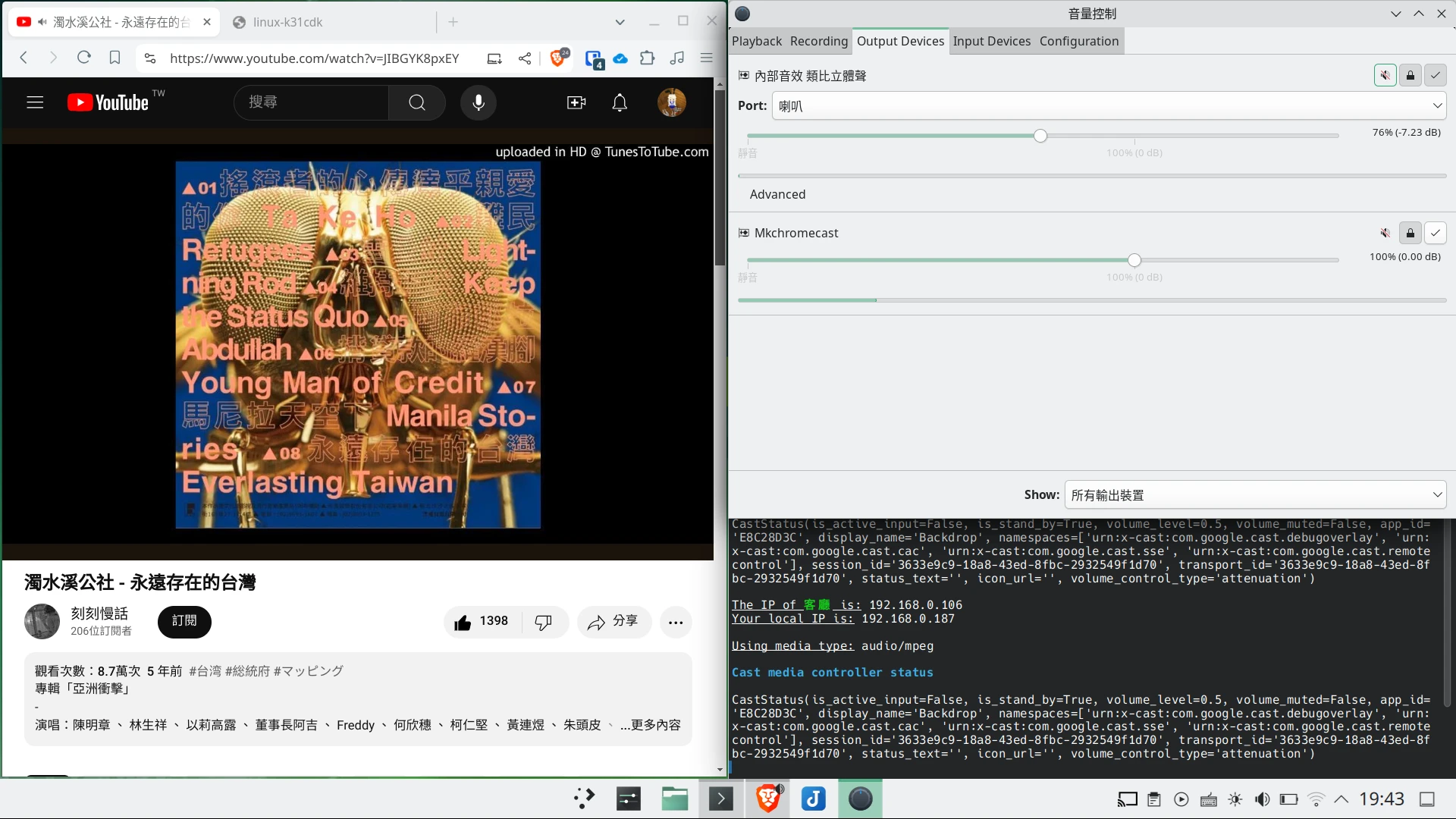Image resolution: width=1456 pixels, height=819 pixels.
Task: Open the Konsole terminal in the taskbar
Action: 720,799
